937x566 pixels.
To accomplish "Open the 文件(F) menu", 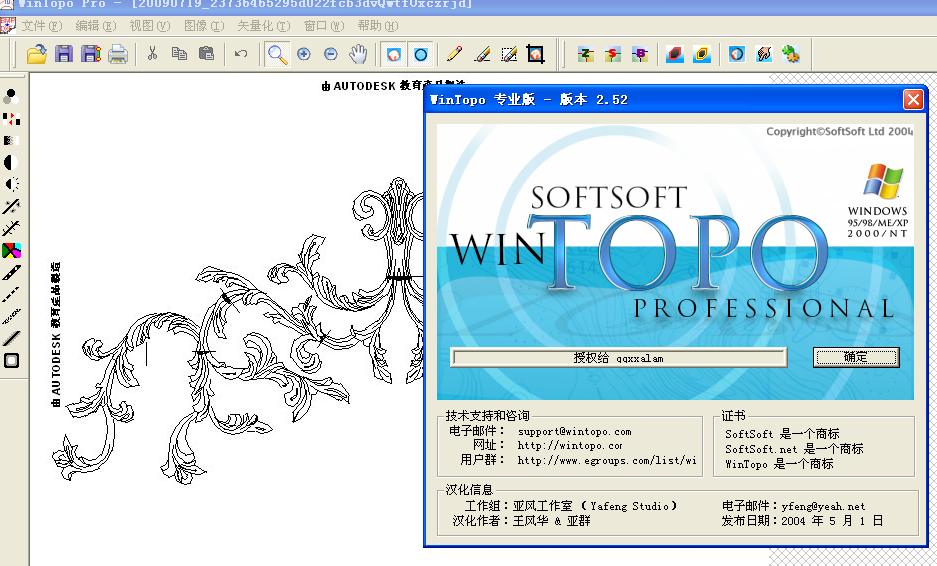I will point(42,26).
